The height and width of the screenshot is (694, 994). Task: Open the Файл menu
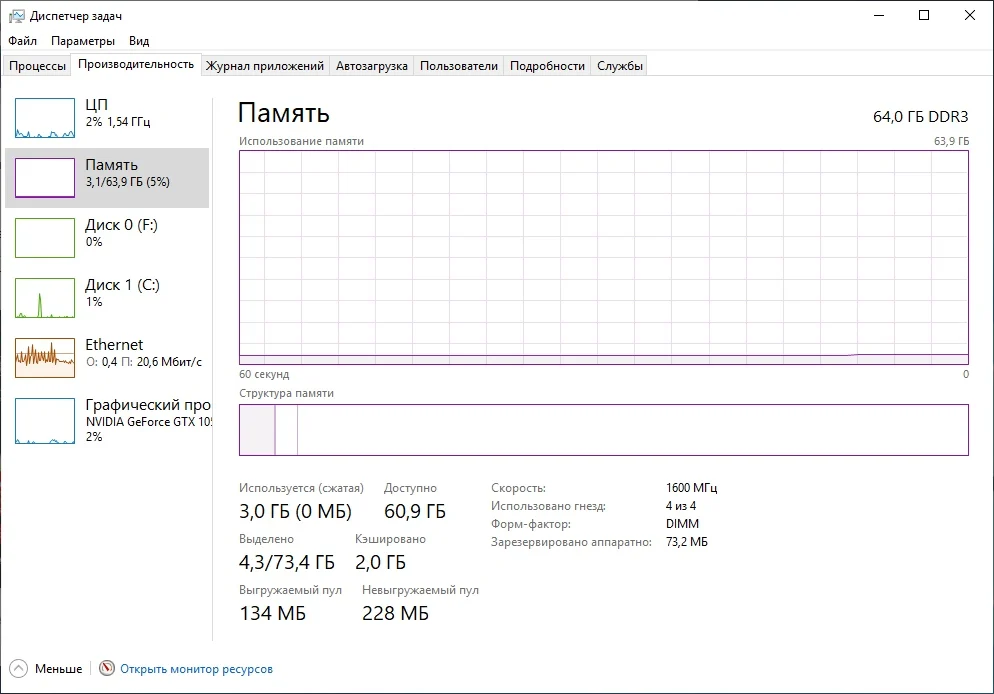tap(22, 41)
